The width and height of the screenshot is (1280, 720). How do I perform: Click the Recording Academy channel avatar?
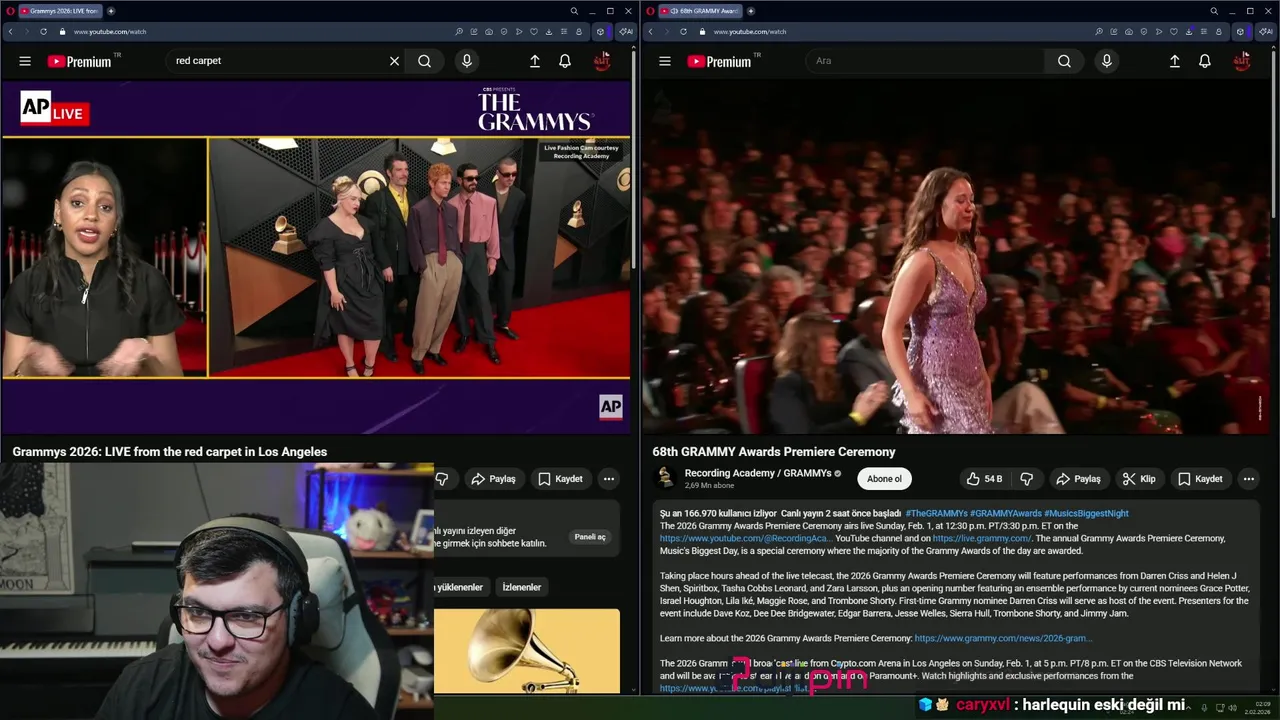666,479
